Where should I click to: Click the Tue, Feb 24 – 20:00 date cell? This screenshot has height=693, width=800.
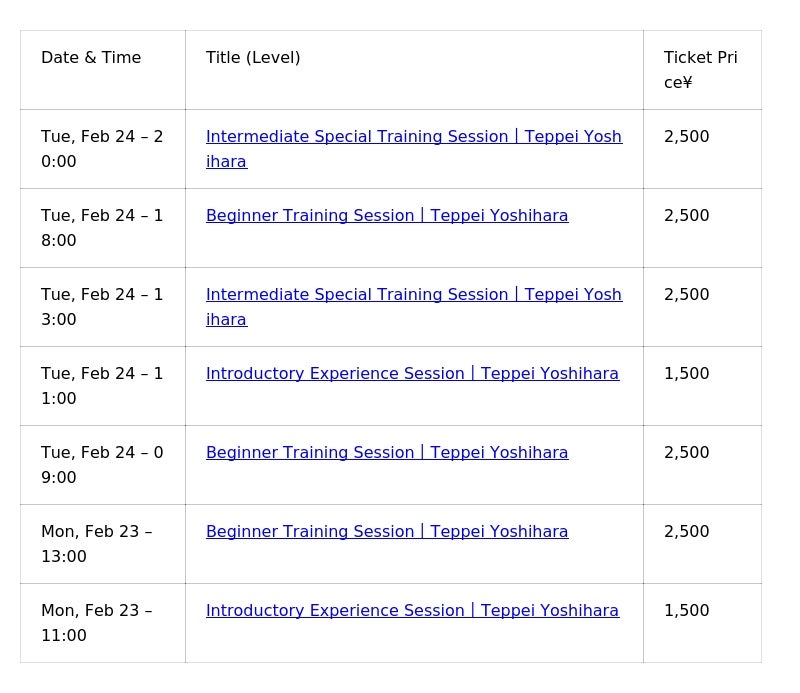[x=102, y=149]
